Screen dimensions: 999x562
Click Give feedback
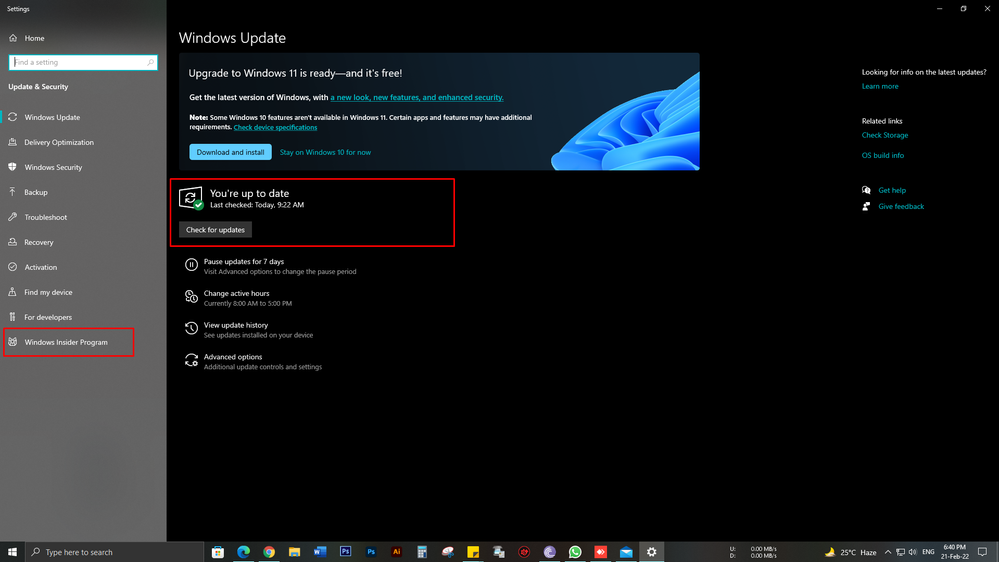901,206
